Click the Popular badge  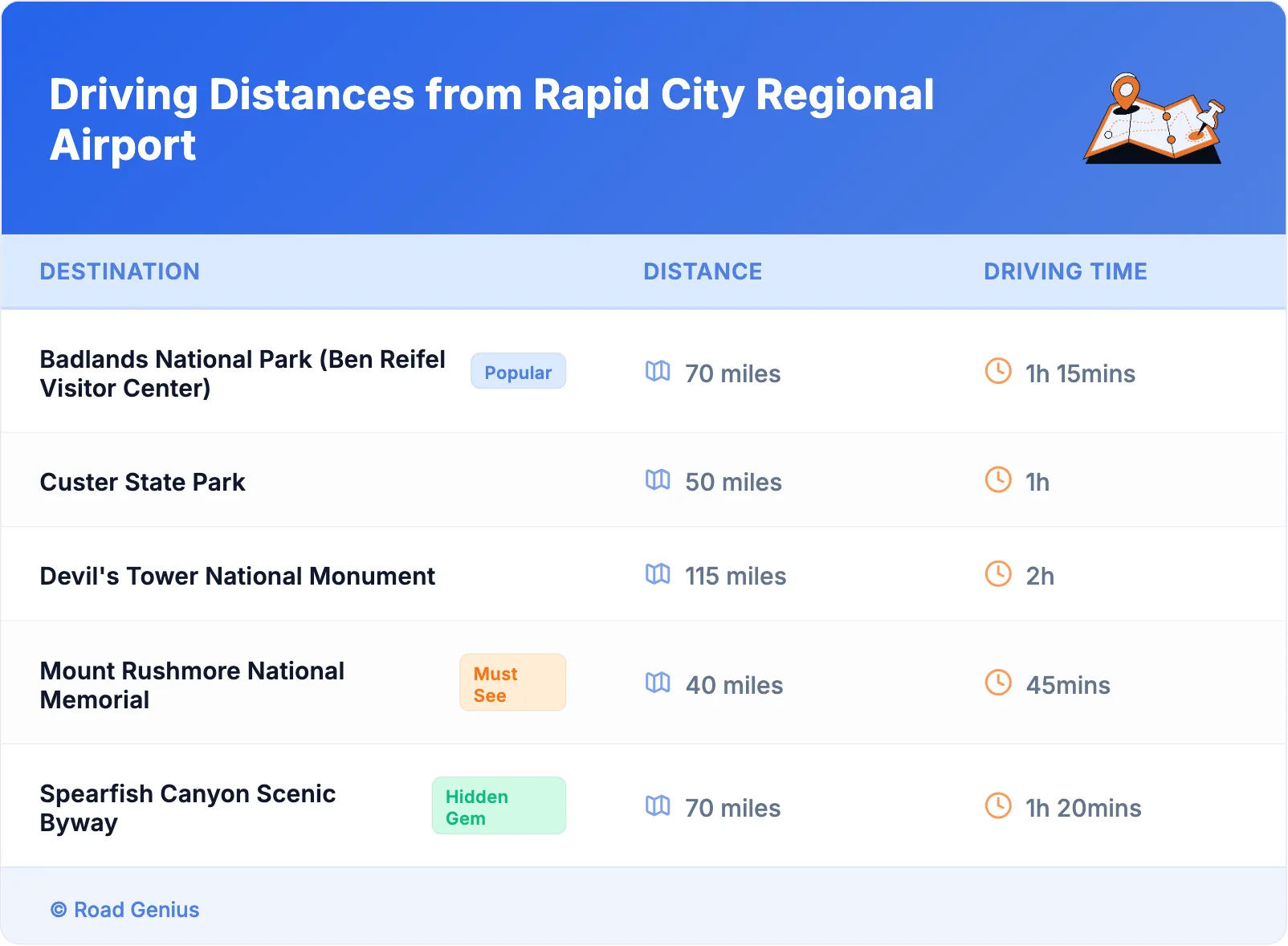click(518, 371)
